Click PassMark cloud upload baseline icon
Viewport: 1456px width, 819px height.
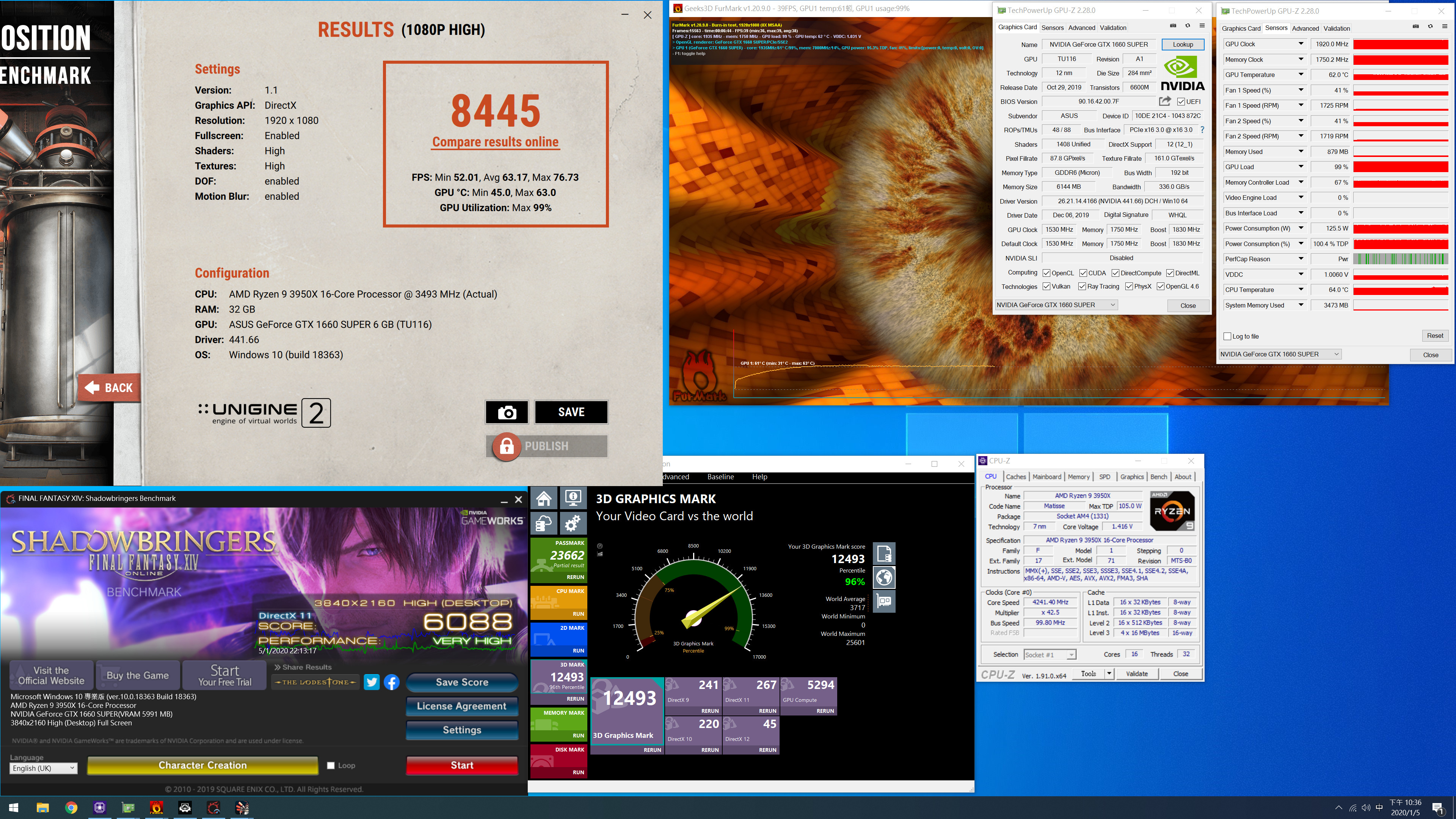tap(544, 523)
